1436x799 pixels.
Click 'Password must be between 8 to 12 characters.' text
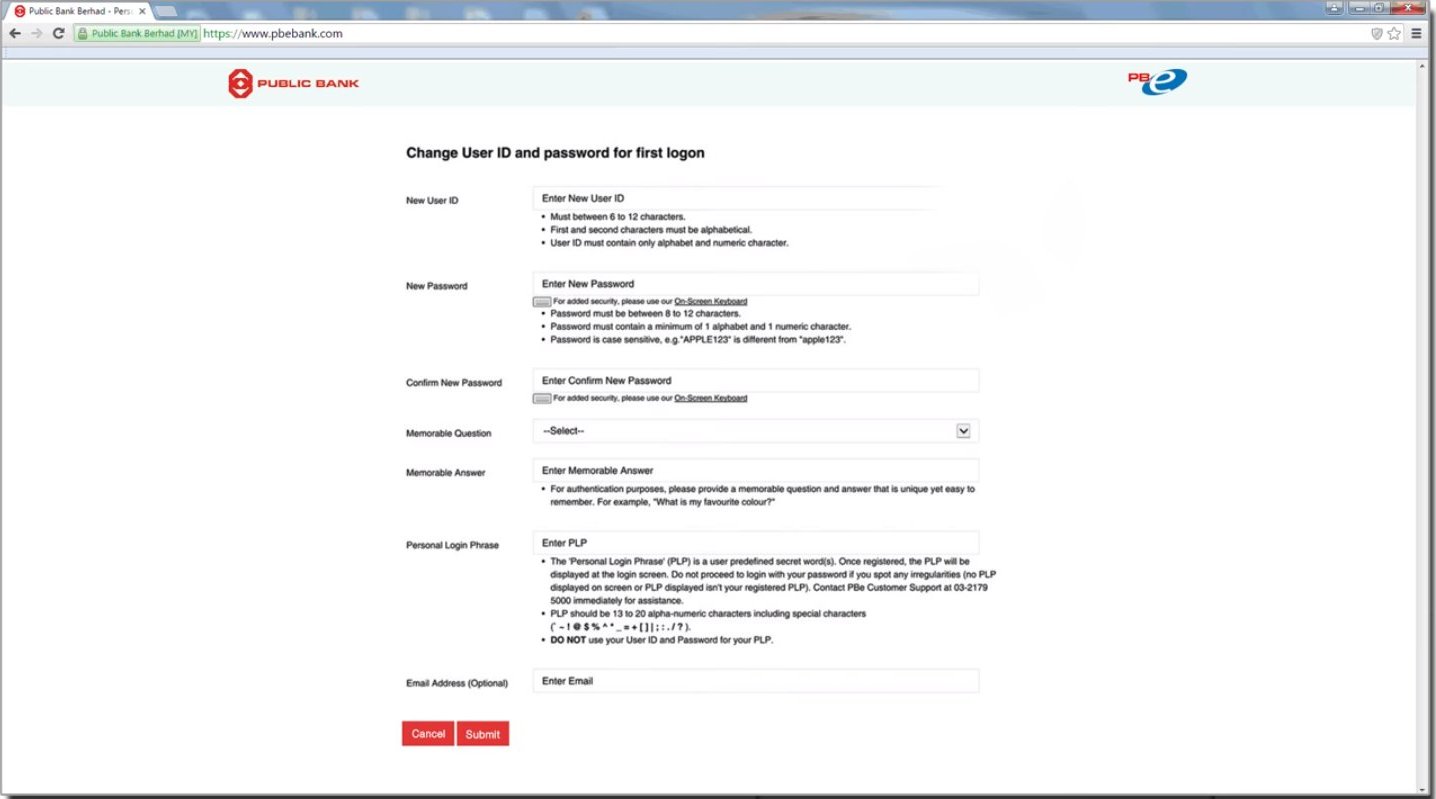tap(645, 314)
